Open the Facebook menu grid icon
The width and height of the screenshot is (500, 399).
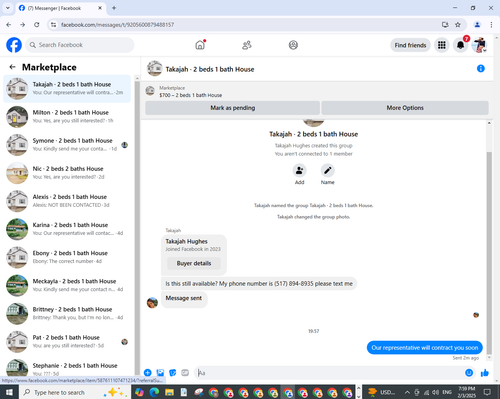(x=442, y=45)
